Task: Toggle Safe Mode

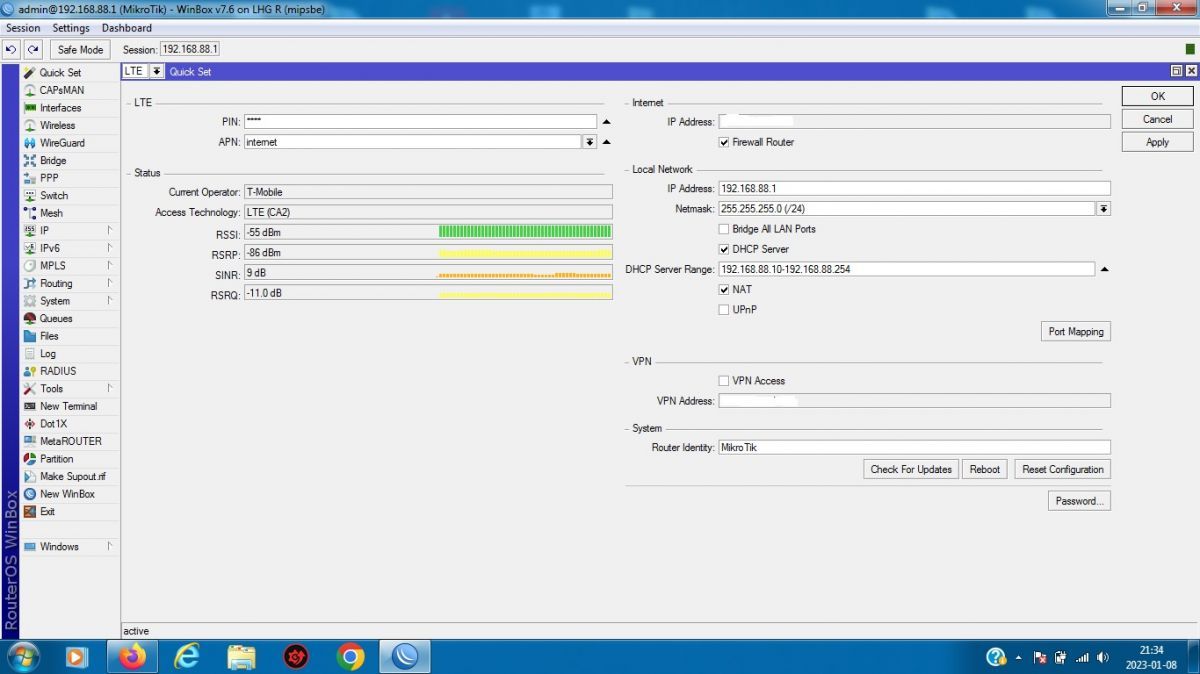Action: 80,49
